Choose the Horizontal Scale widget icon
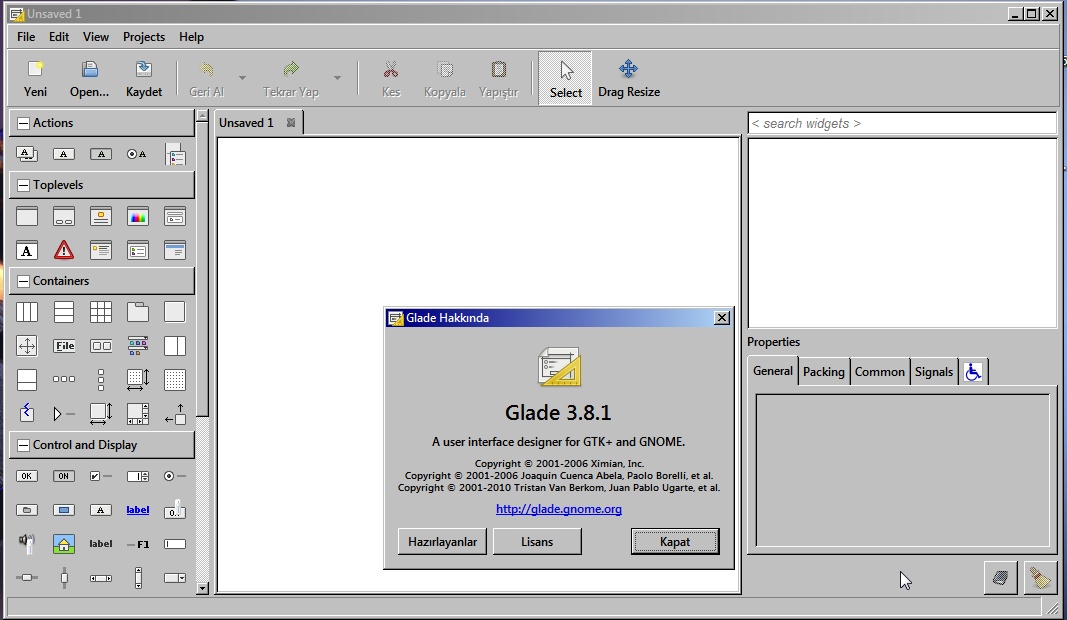Image resolution: width=1067 pixels, height=620 pixels. pyautogui.click(x=27, y=578)
